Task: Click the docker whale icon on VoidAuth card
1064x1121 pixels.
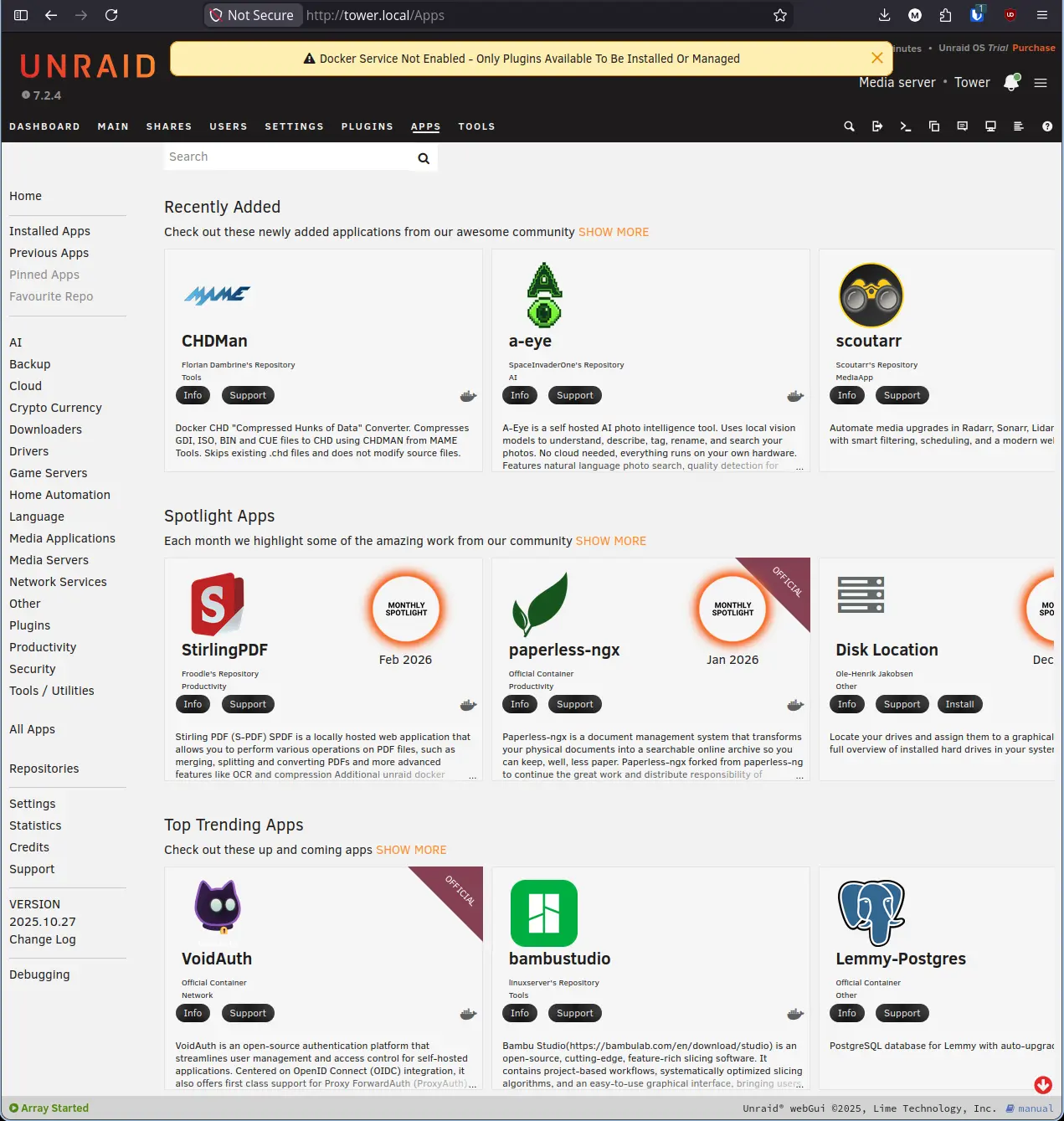Action: tap(469, 1014)
